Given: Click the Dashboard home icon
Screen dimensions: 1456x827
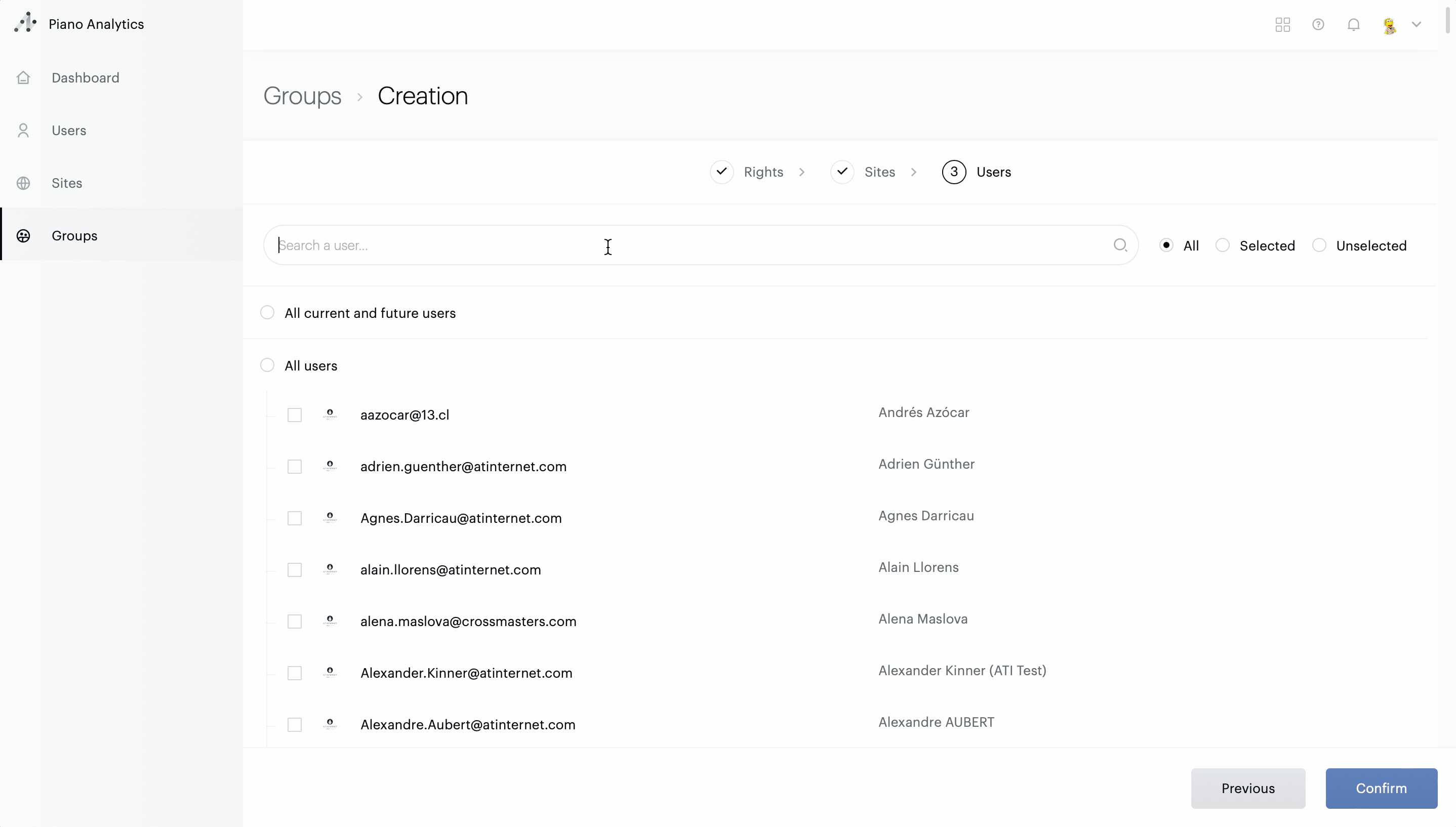Looking at the screenshot, I should point(23,78).
